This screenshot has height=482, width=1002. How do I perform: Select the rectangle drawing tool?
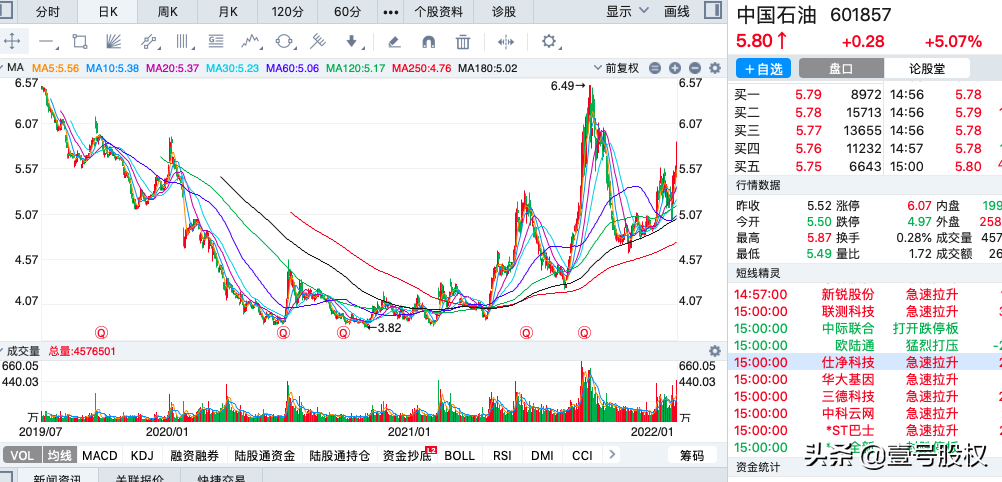[80, 42]
